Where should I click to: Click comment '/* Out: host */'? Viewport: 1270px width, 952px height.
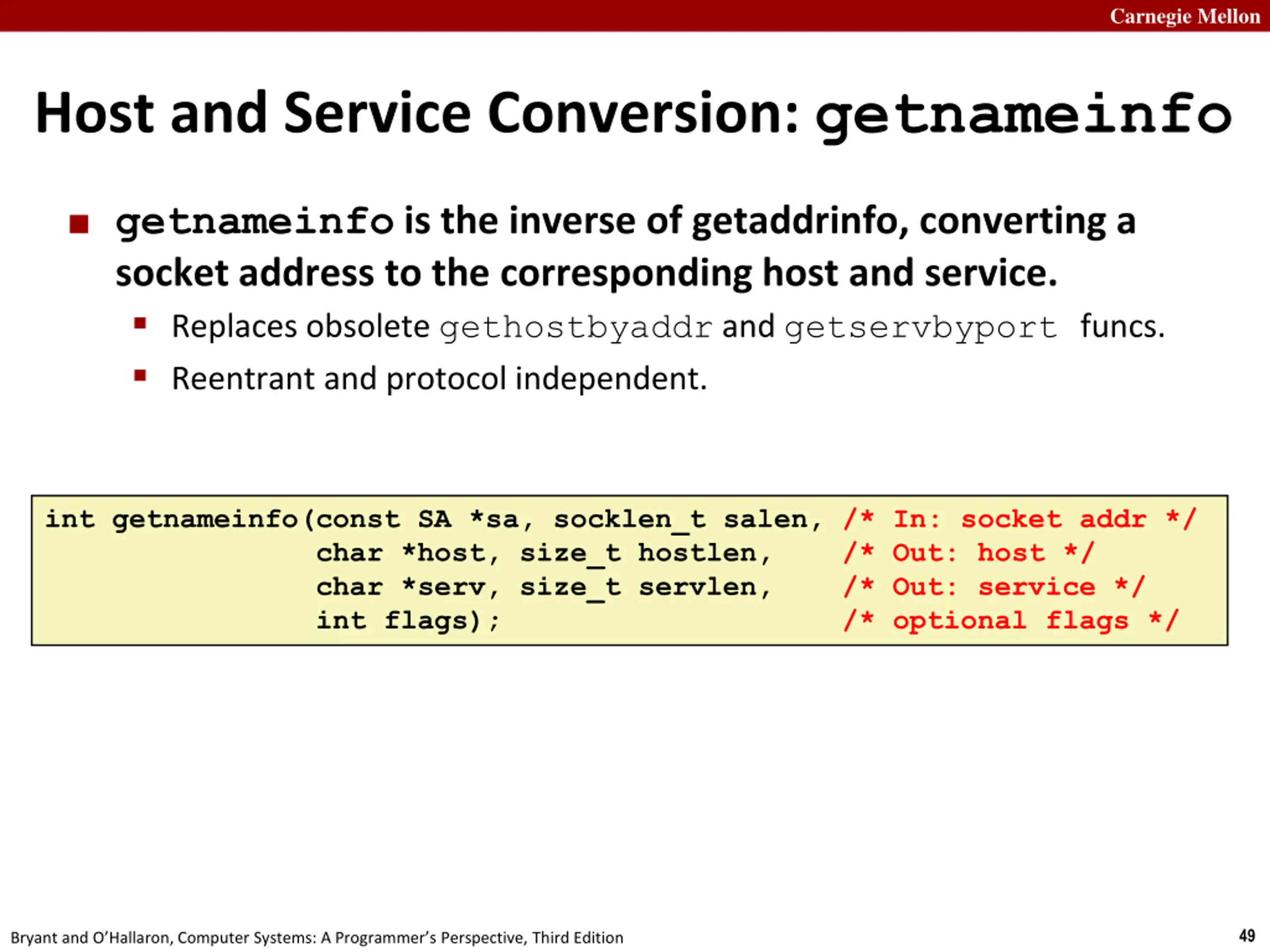(969, 553)
